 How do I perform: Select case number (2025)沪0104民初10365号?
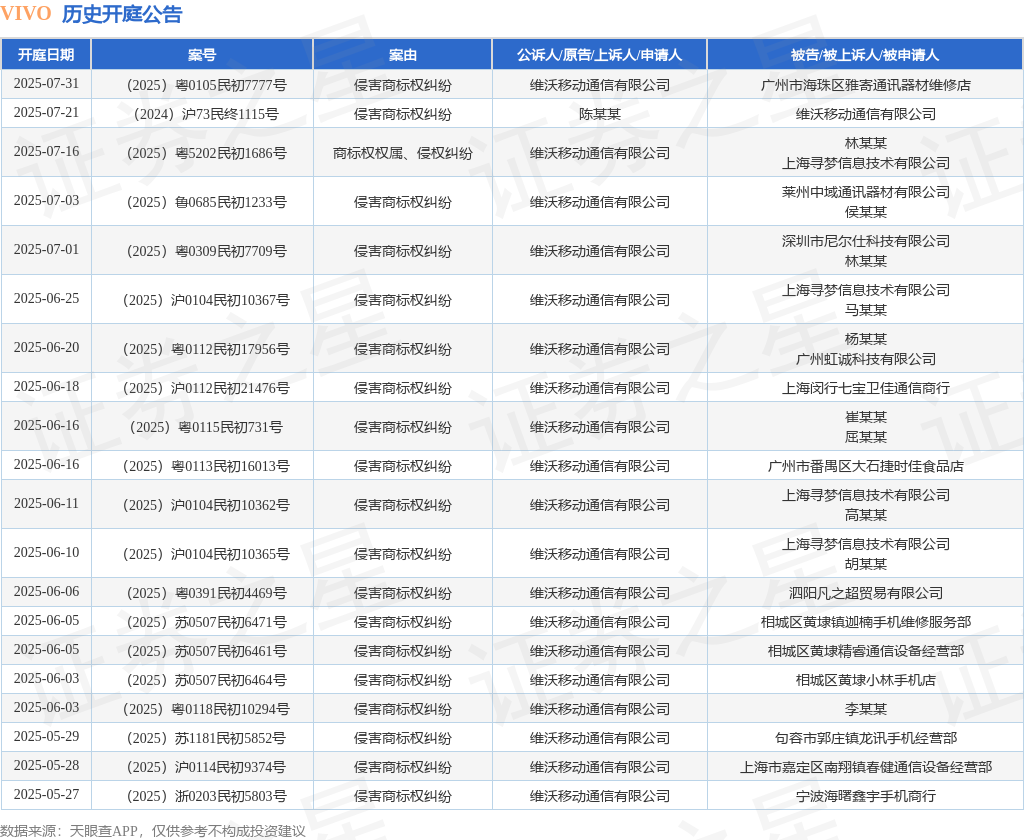coord(206,555)
